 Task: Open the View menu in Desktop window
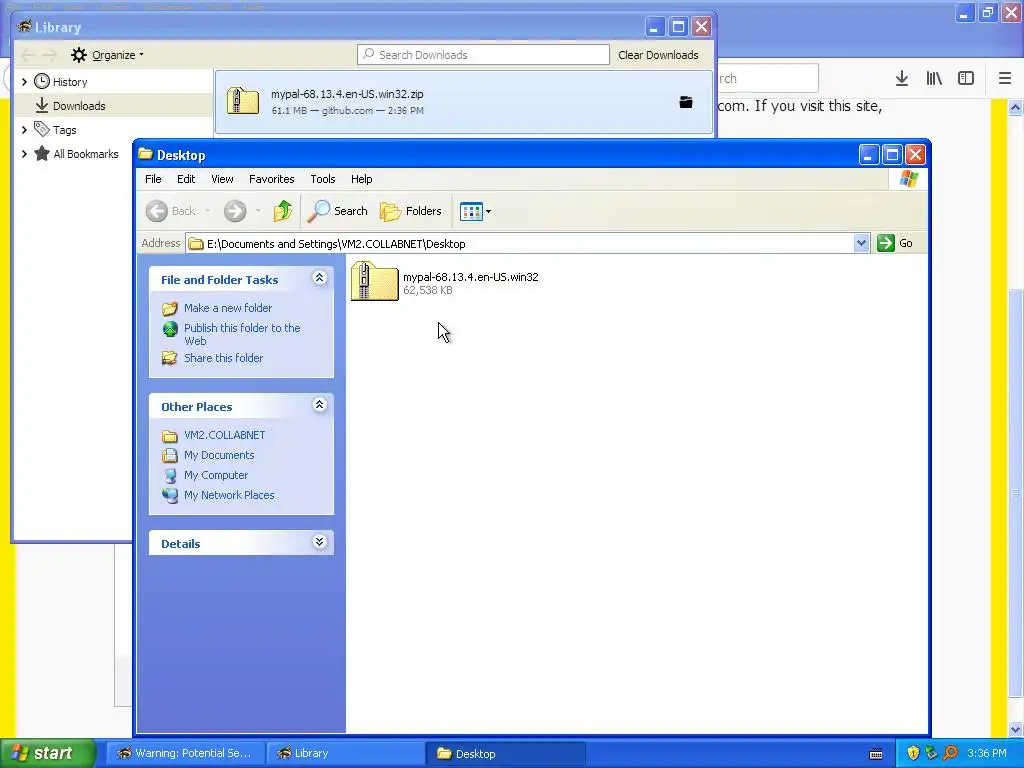point(222,179)
